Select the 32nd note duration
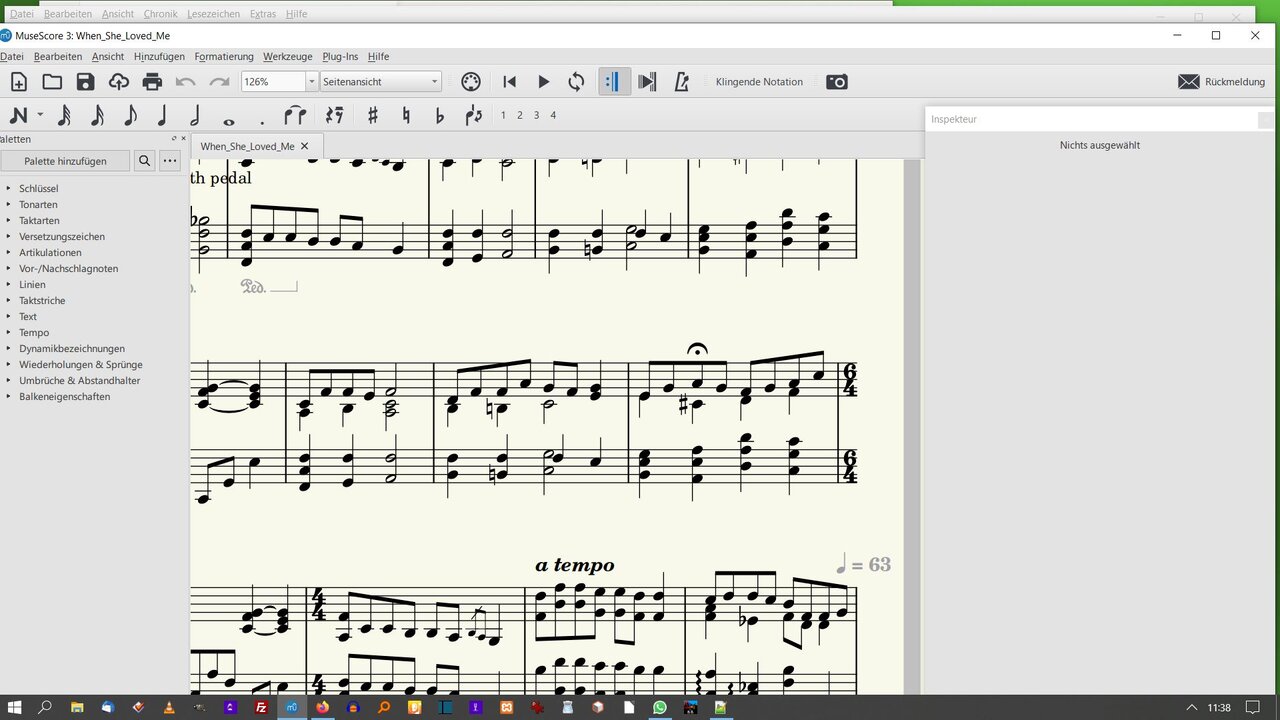The image size is (1280, 720). point(64,115)
